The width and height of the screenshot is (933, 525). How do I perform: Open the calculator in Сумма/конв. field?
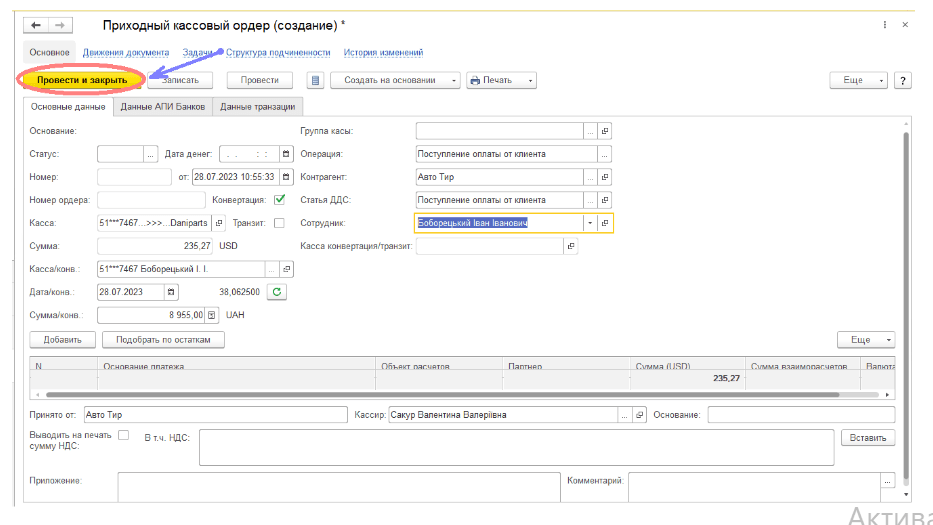point(211,315)
